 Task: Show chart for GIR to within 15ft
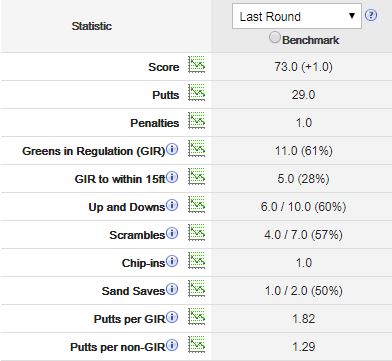pos(197,177)
